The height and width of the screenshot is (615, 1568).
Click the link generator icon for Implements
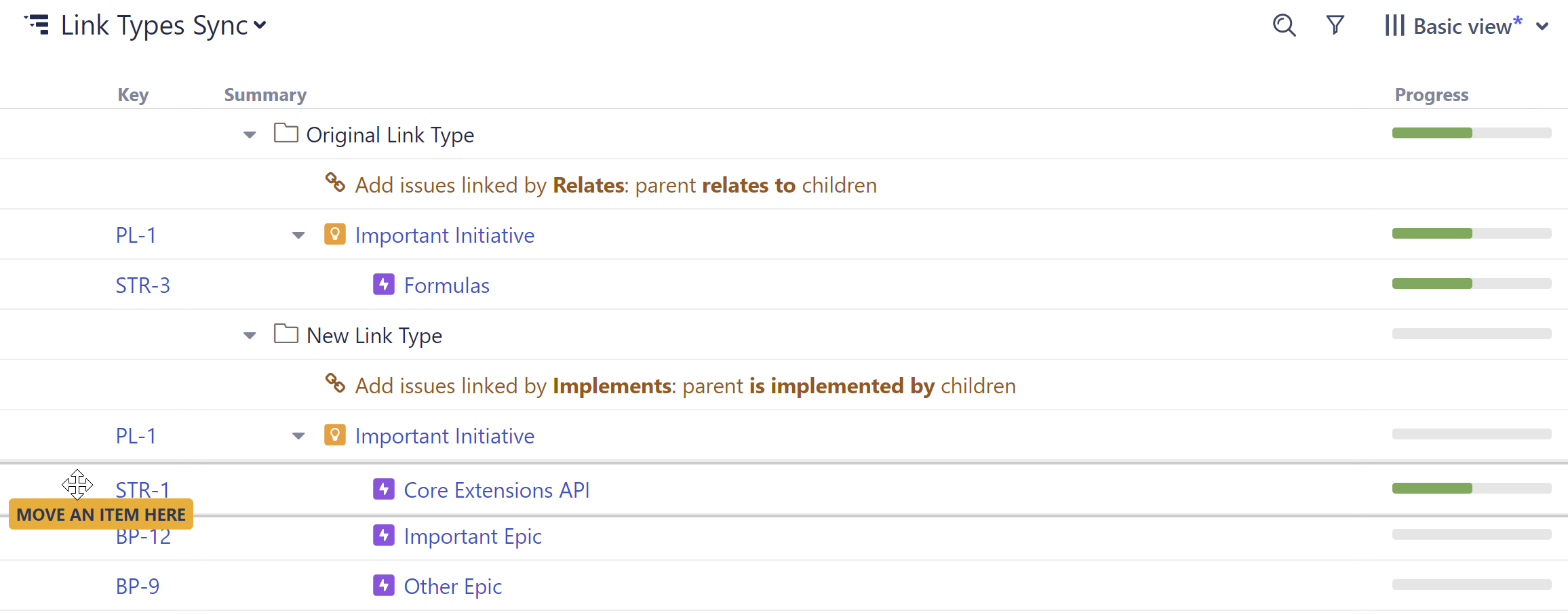335,384
